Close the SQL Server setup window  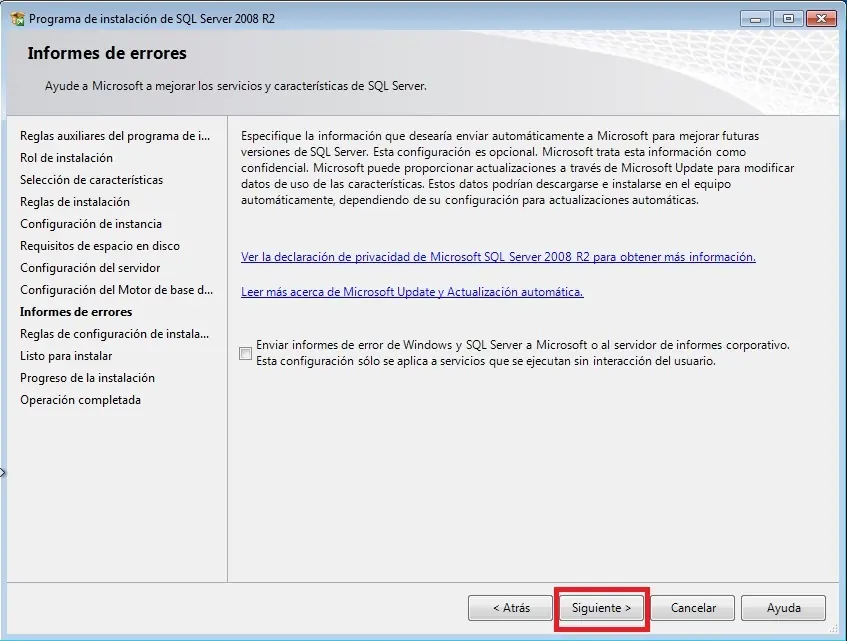(x=821, y=19)
